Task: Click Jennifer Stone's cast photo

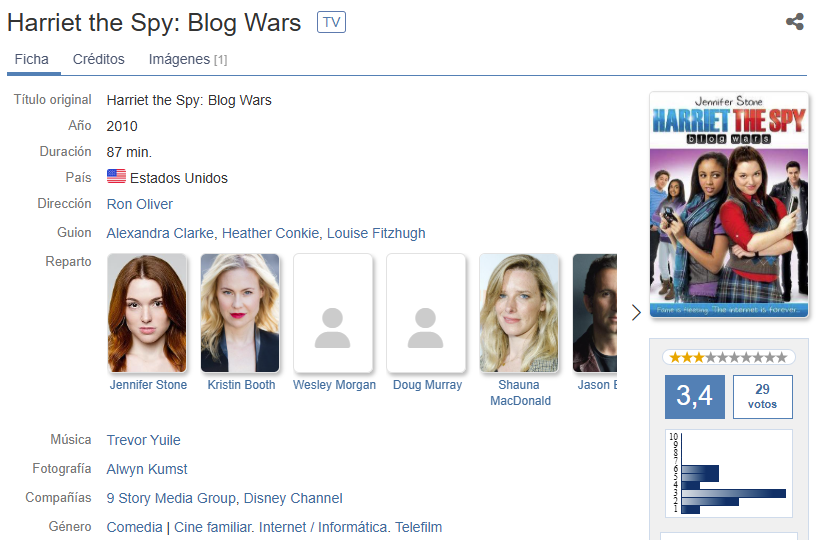Action: coord(147,313)
